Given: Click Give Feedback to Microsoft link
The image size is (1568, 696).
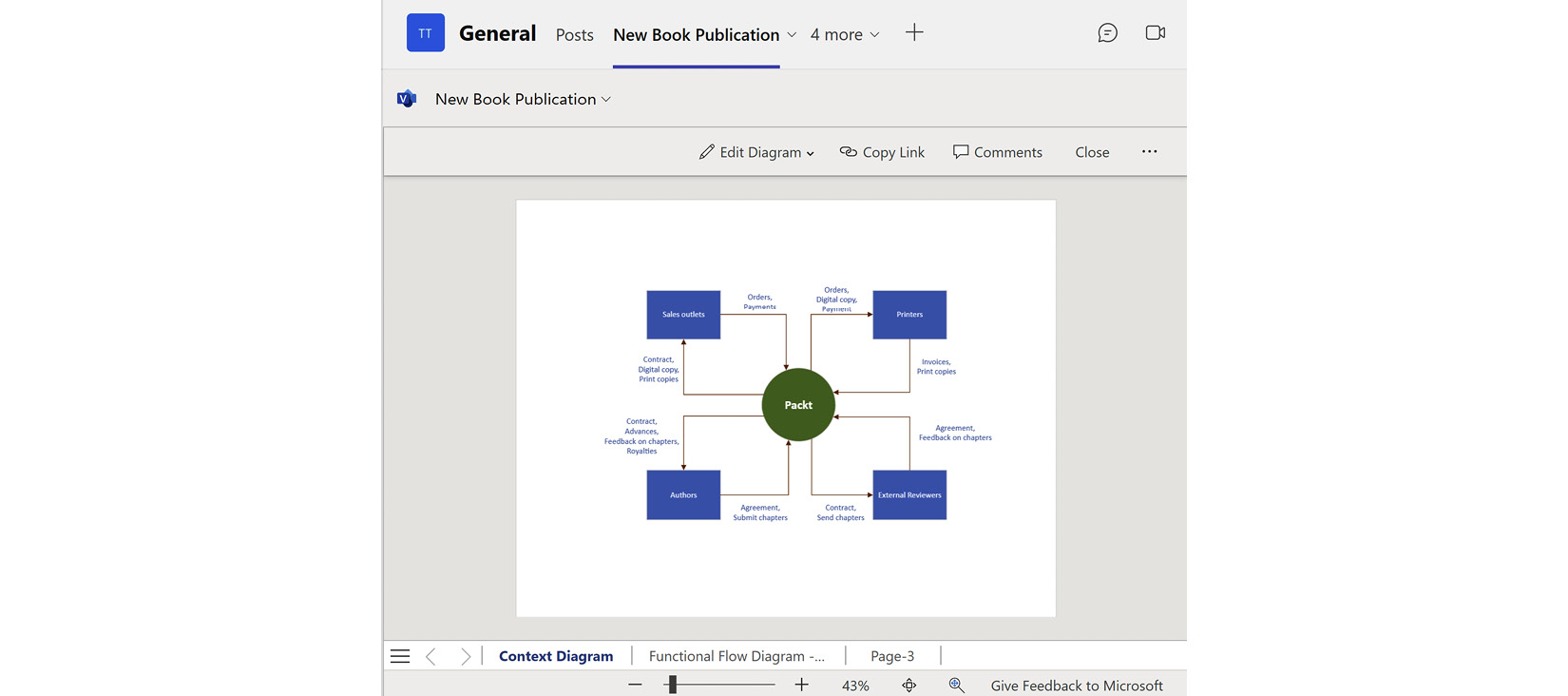Looking at the screenshot, I should click(x=1077, y=686).
